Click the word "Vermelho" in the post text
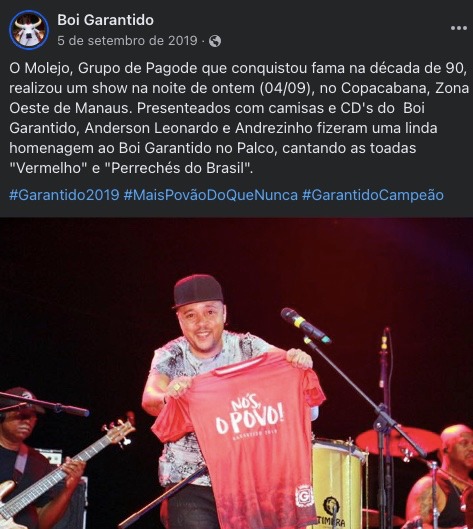Screen dimensions: 473x529 click(48, 168)
